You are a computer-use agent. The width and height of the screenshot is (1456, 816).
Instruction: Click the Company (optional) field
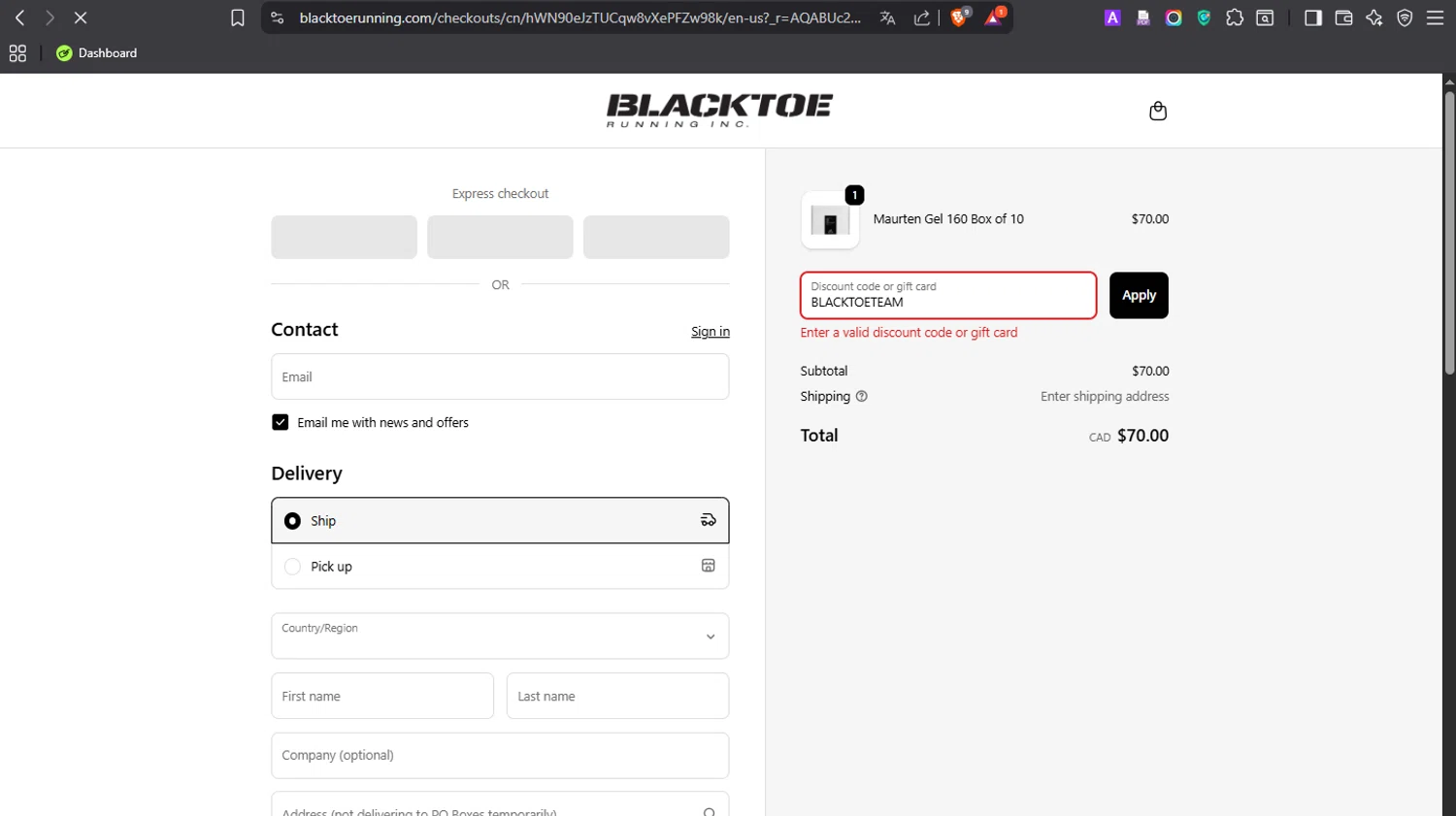[500, 755]
